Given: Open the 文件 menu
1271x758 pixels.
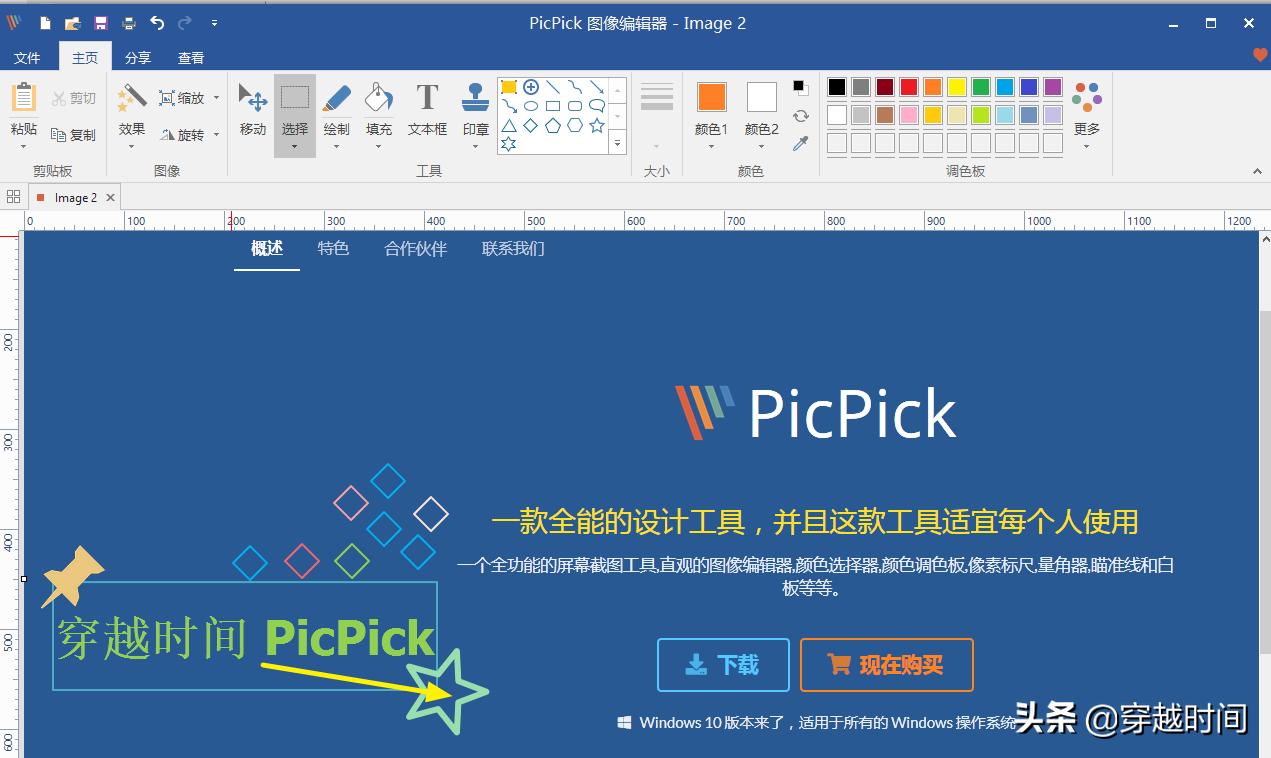Looking at the screenshot, I should click(29, 57).
